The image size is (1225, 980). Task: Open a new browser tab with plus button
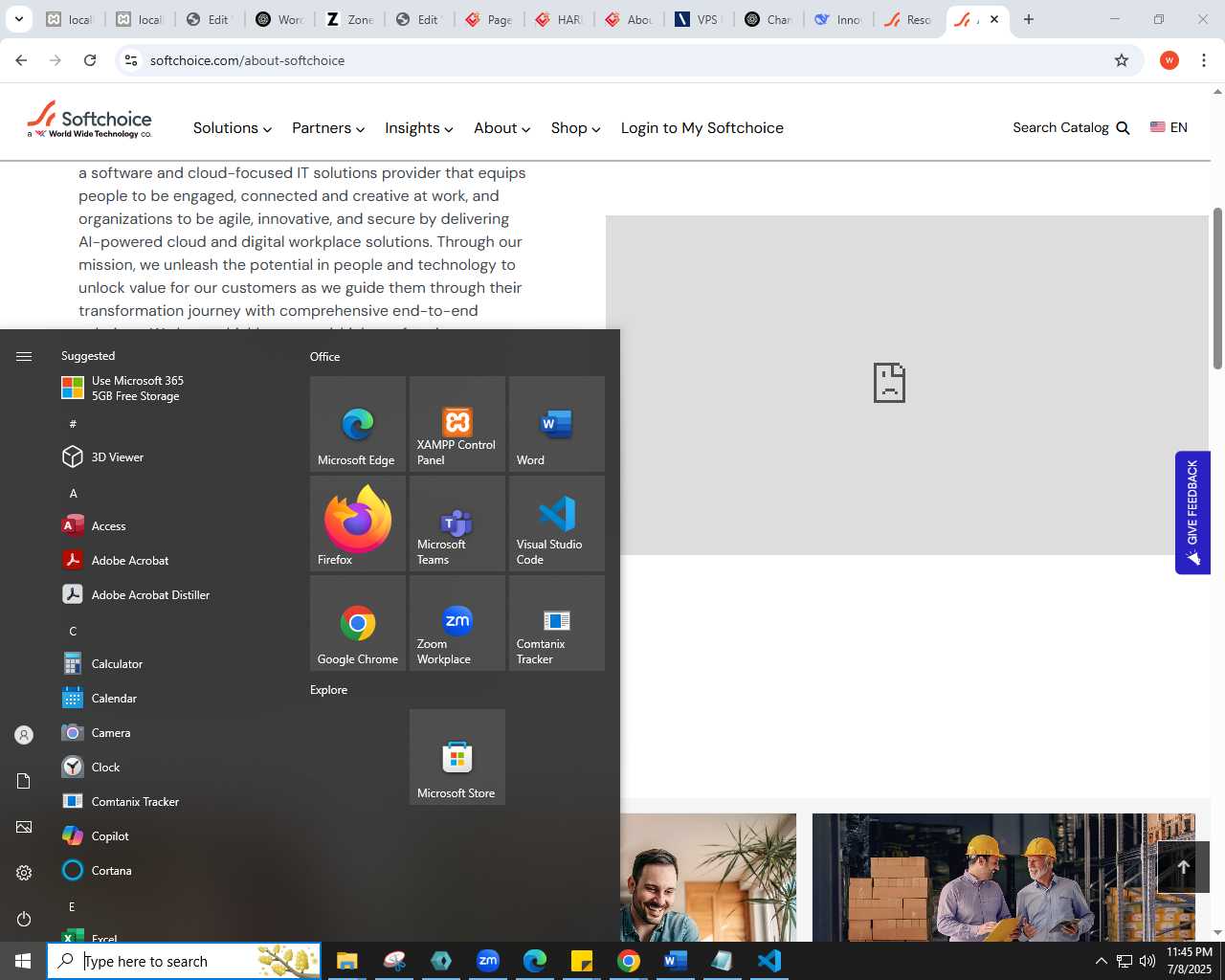click(1029, 19)
